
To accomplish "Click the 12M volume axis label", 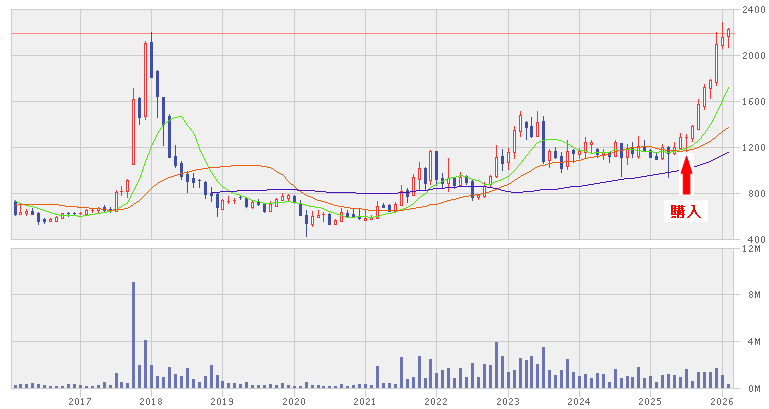I will (x=751, y=249).
